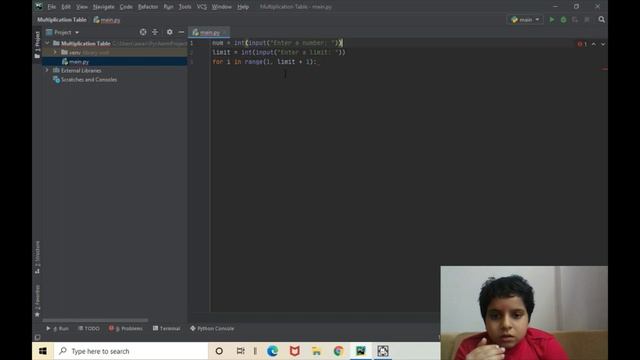
Task: Open File Explorer from taskbar
Action: [316, 351]
